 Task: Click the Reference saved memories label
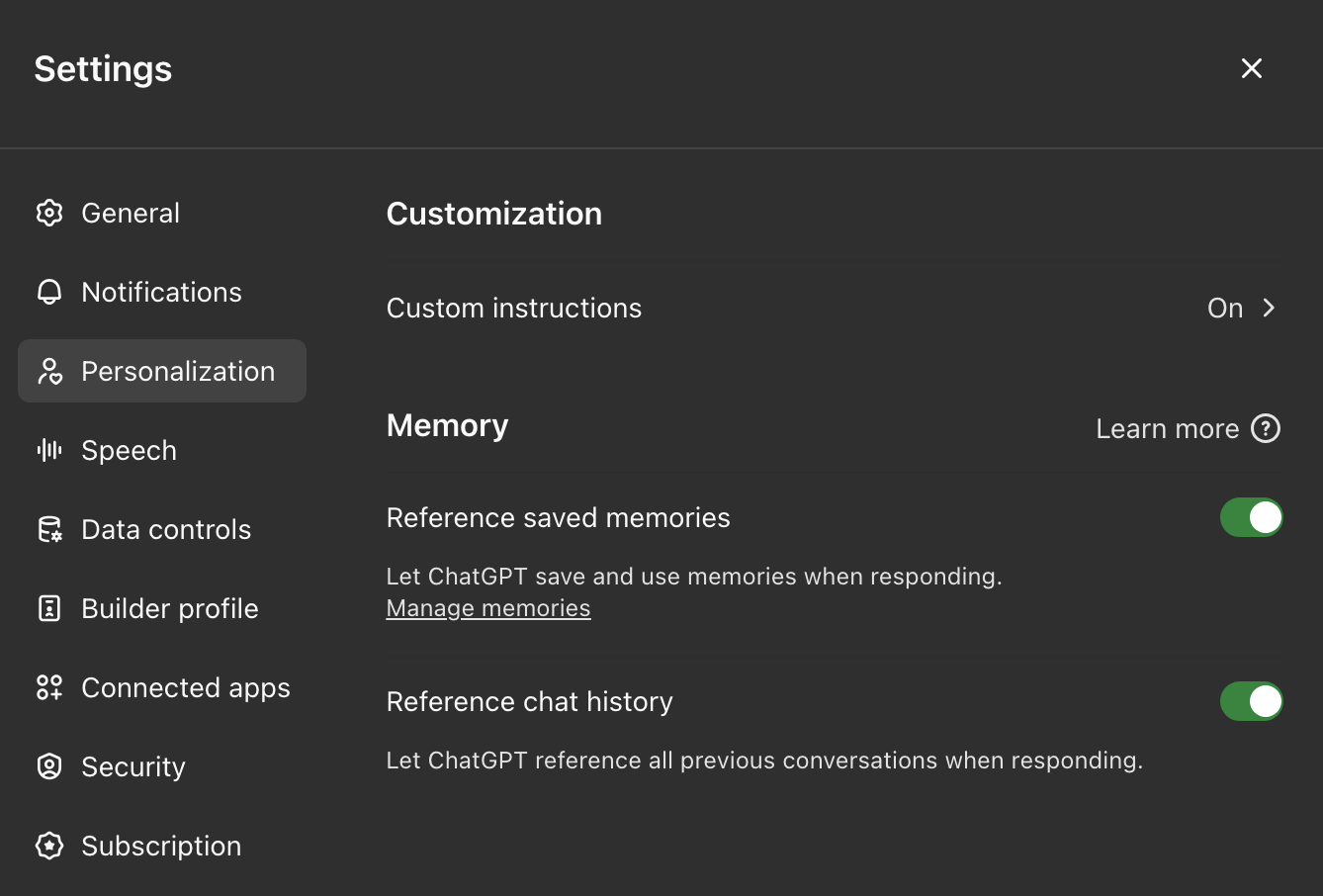pos(559,517)
